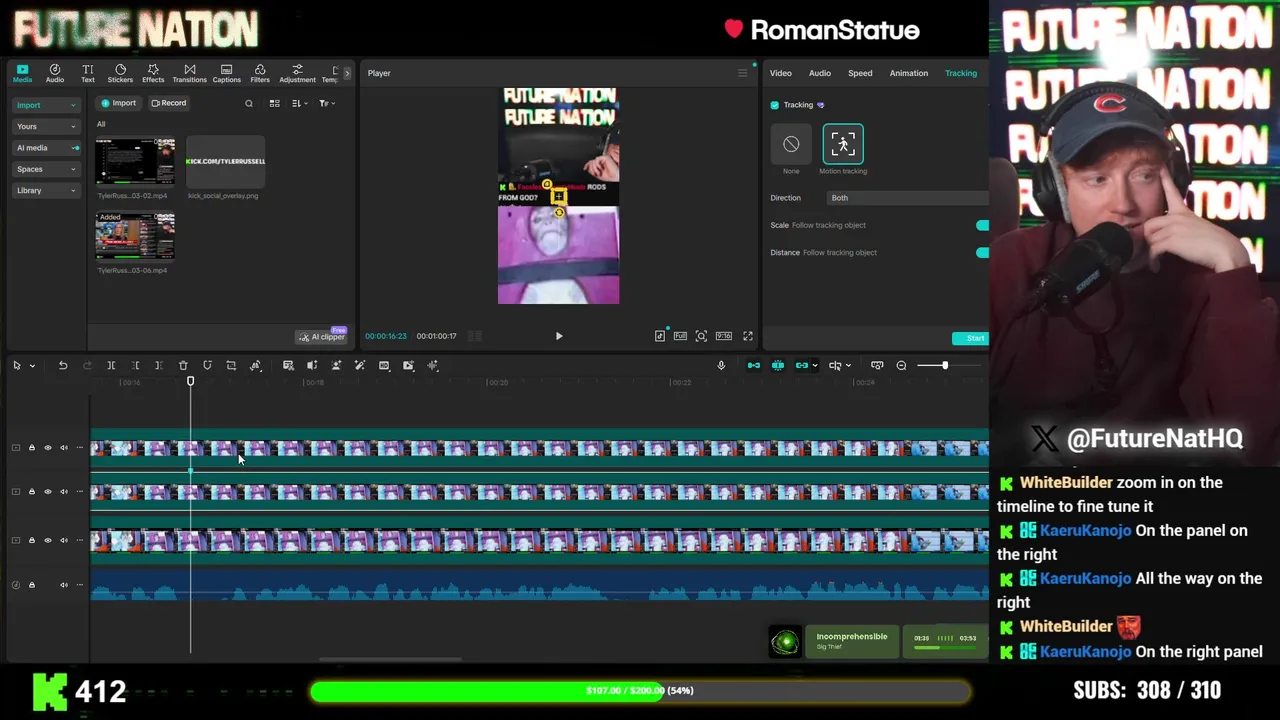Switch to the Effects tab
The height and width of the screenshot is (720, 1280).
tap(153, 73)
